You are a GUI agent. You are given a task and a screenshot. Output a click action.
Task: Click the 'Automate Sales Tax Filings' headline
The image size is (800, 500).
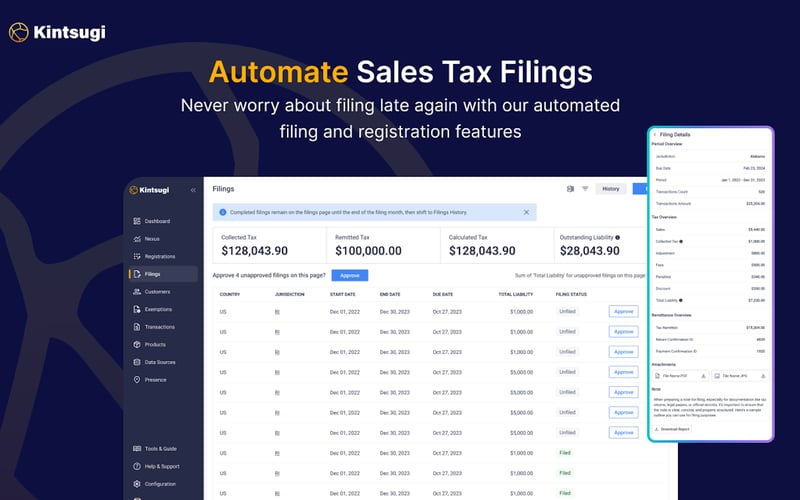point(401,71)
